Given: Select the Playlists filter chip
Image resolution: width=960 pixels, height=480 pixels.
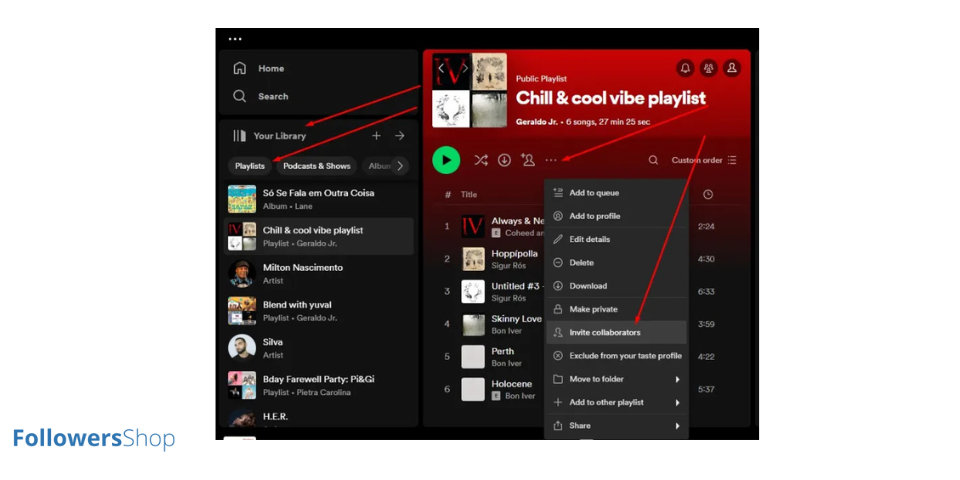Looking at the screenshot, I should pyautogui.click(x=250, y=166).
